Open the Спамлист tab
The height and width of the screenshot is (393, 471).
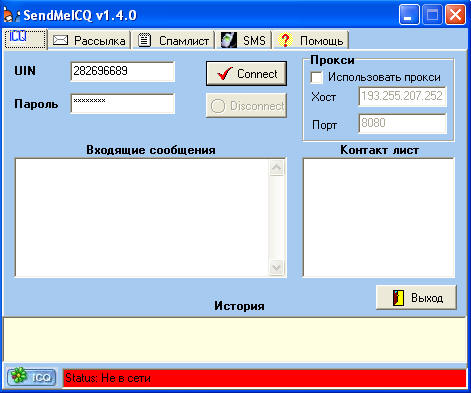173,41
